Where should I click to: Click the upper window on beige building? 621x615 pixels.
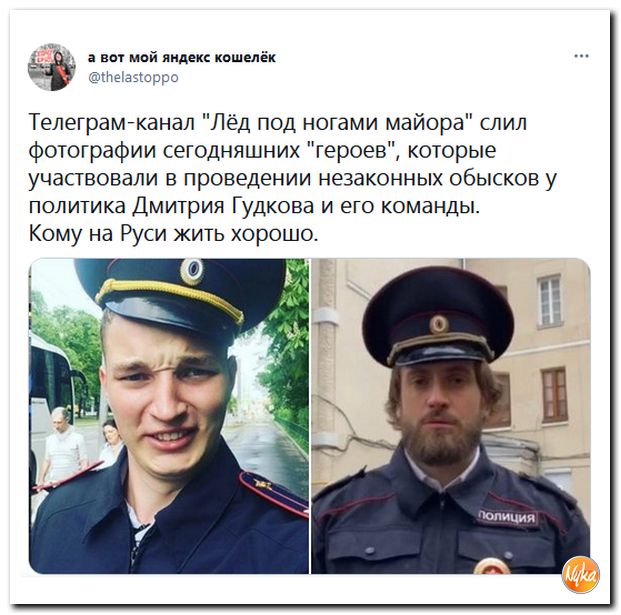(551, 301)
